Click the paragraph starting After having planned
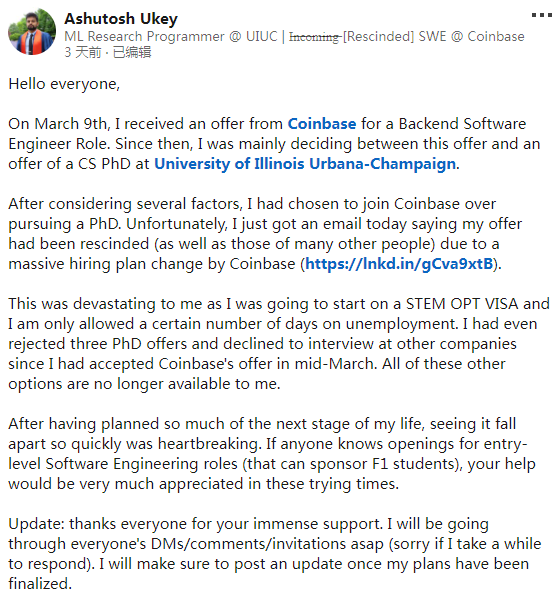Image resolution: width=558 pixels, height=599 pixels. coord(272,454)
